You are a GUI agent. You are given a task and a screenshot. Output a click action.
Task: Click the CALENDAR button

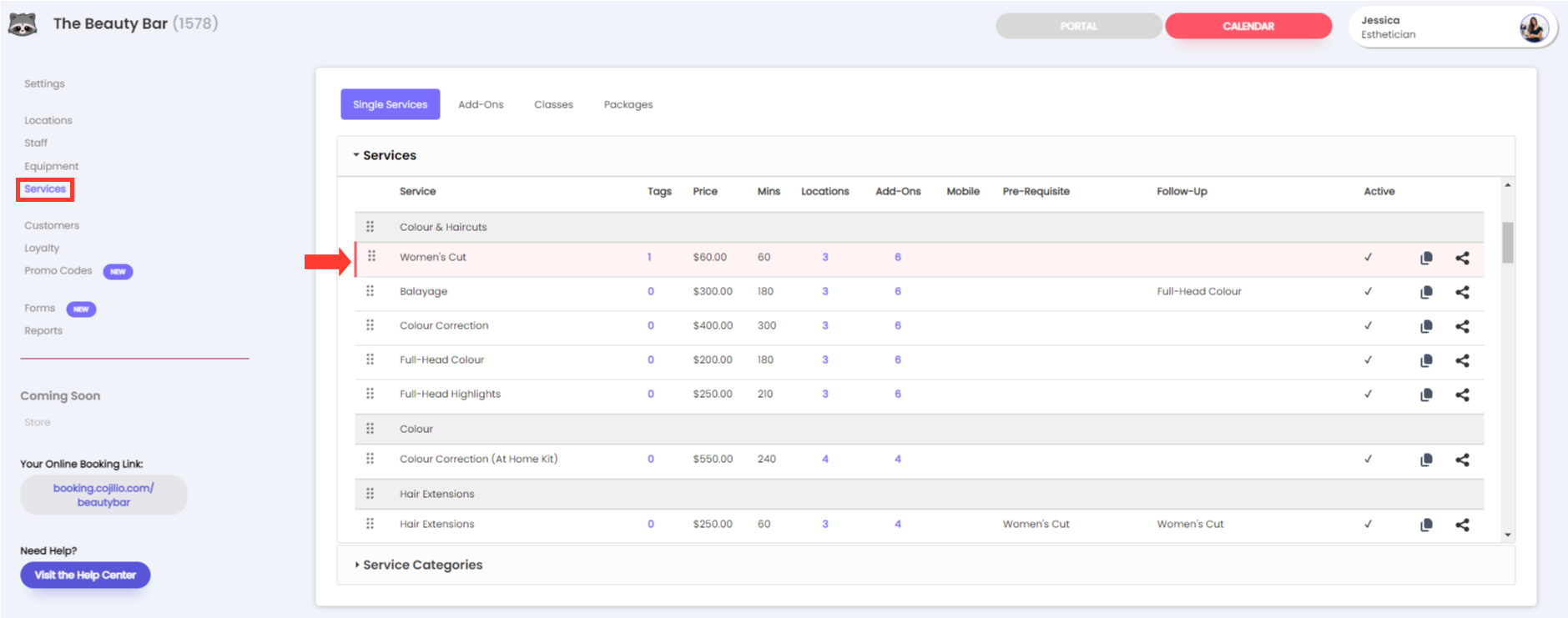(x=1248, y=26)
